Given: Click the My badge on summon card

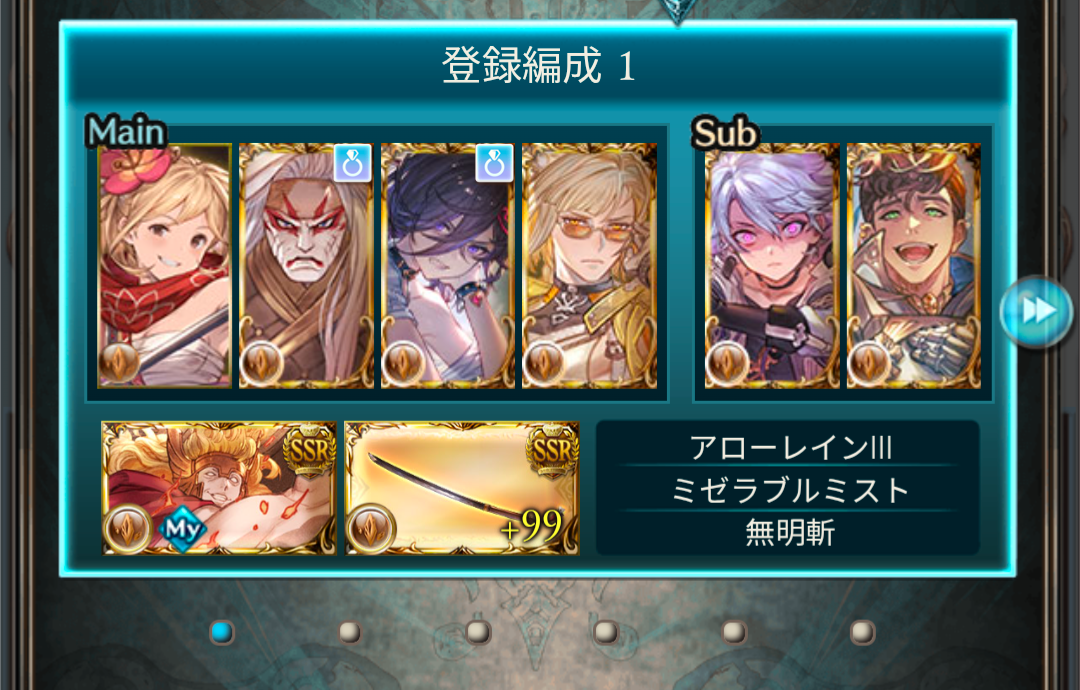Looking at the screenshot, I should (x=182, y=529).
